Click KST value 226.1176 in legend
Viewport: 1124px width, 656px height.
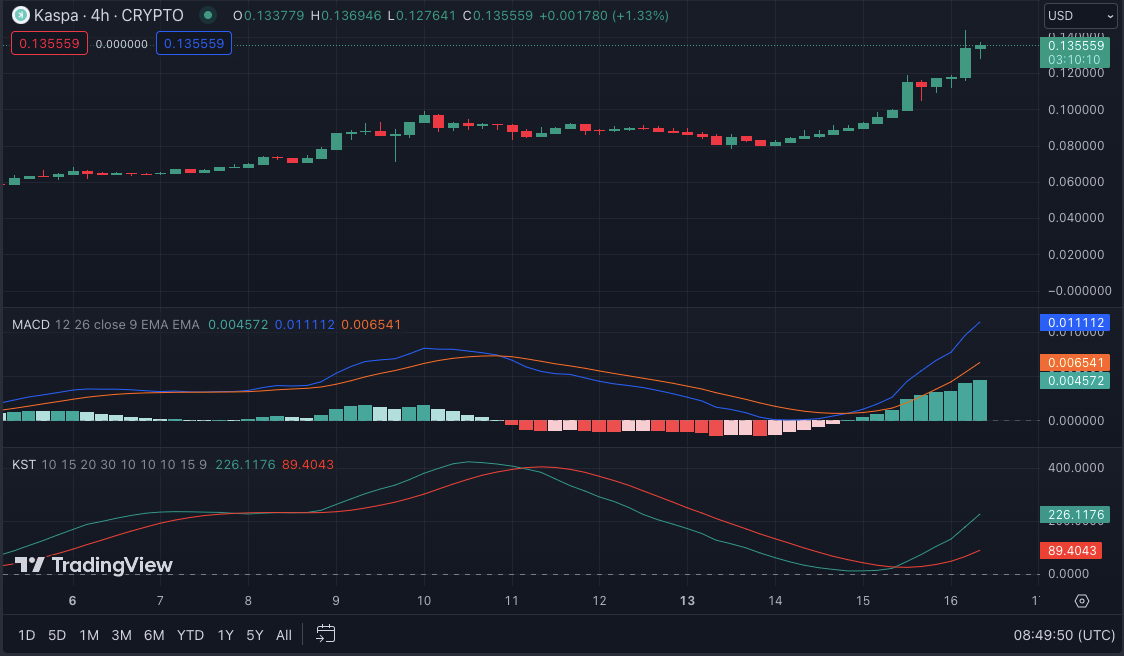coord(245,465)
